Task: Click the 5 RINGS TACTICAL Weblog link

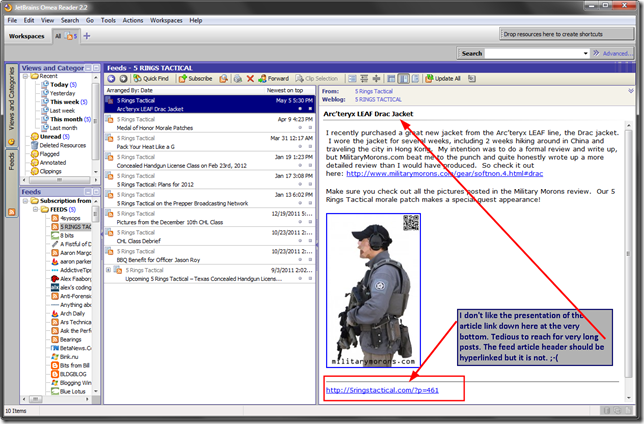Action: tap(378, 99)
